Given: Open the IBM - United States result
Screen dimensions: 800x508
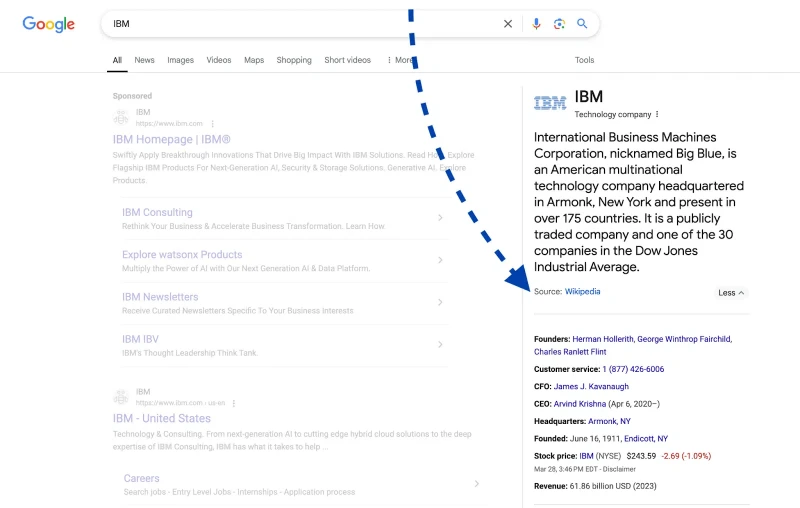Looking at the screenshot, I should pos(162,418).
